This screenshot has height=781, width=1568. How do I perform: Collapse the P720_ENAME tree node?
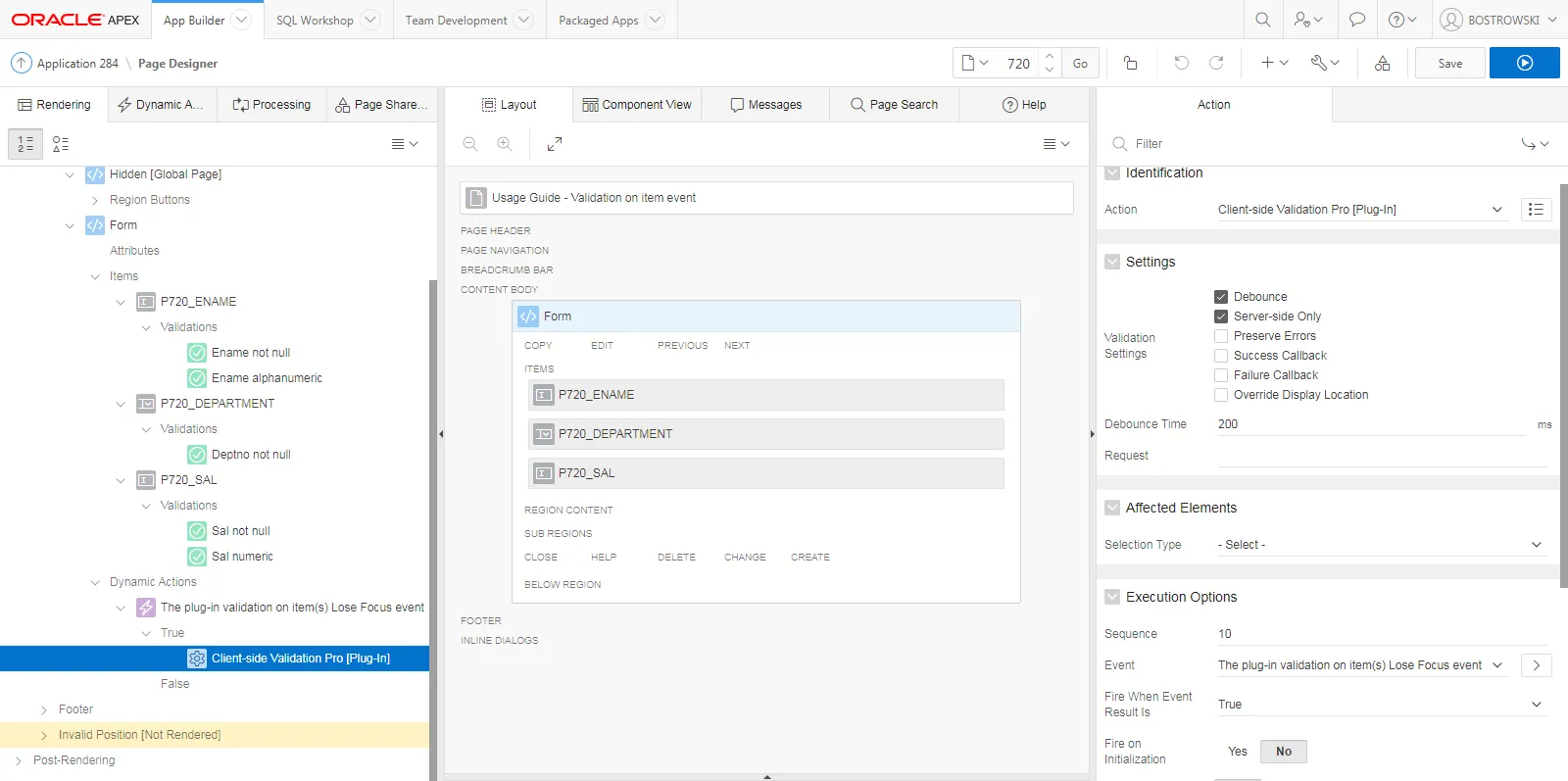[121, 302]
